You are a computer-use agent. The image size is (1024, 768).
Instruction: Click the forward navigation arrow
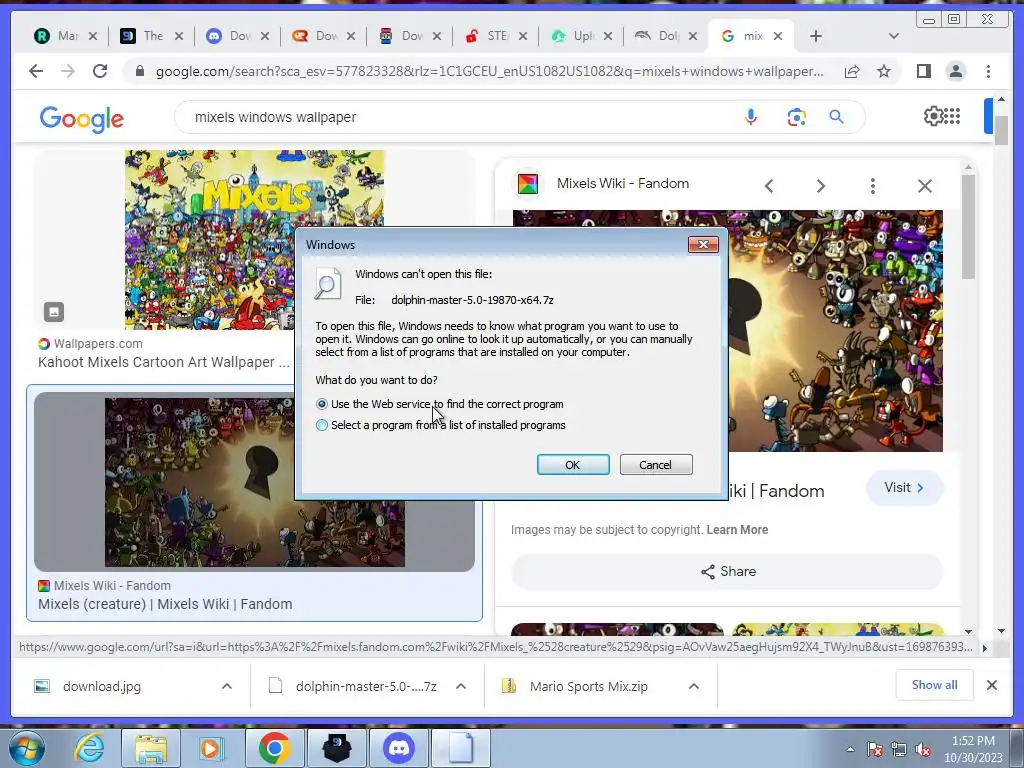[68, 71]
